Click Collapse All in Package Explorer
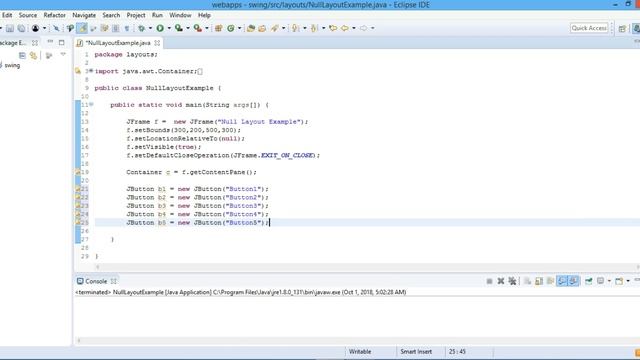Image resolution: width=640 pixels, height=360 pixels. click(x=22, y=56)
